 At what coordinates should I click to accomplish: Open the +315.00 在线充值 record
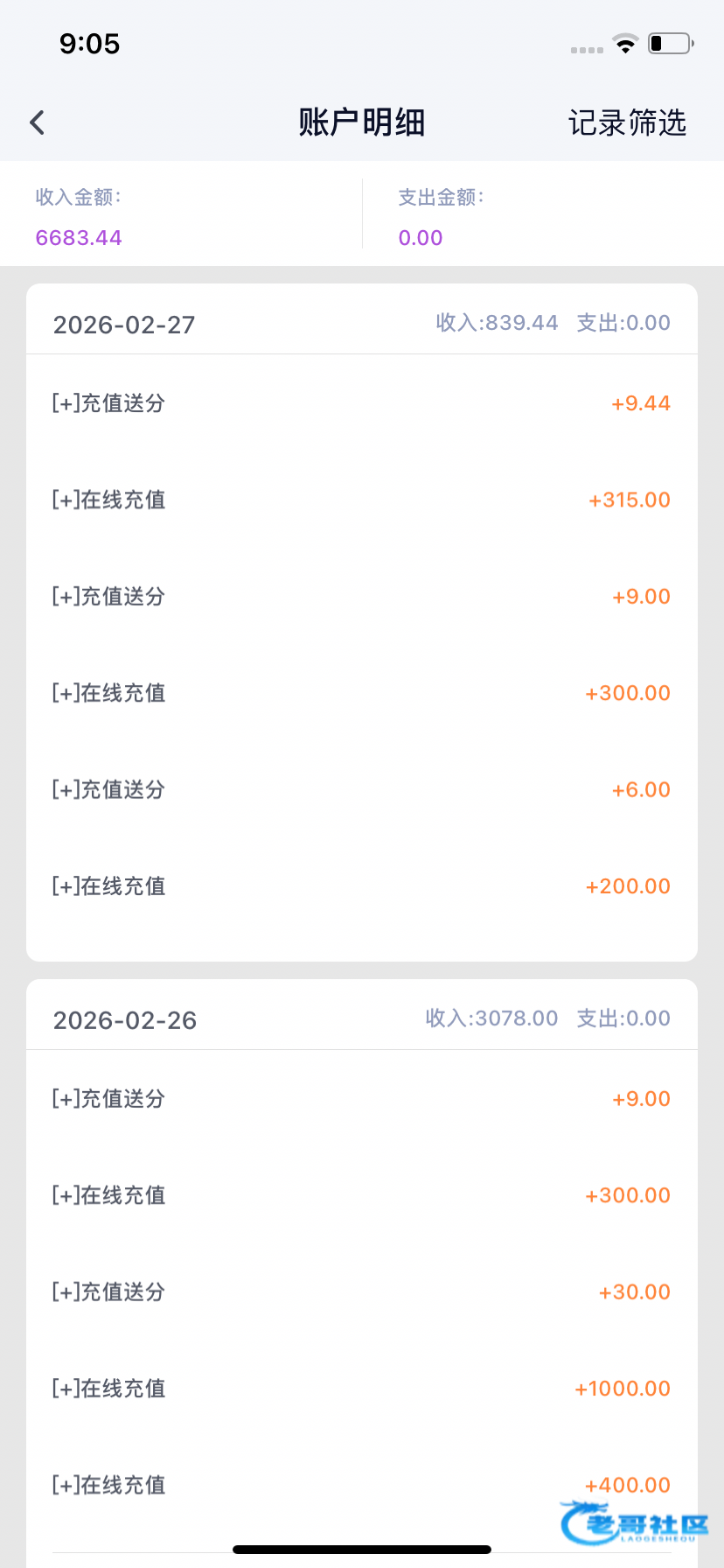pos(361,500)
